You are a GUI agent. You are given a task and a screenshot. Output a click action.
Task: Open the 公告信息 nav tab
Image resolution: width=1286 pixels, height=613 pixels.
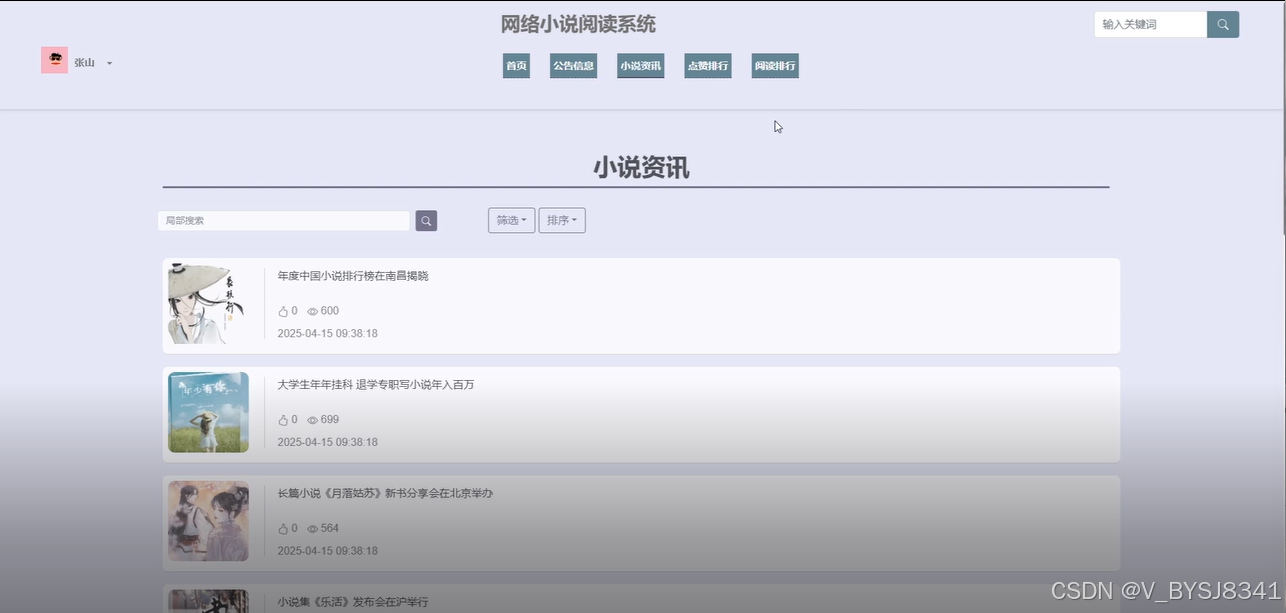pyautogui.click(x=573, y=66)
